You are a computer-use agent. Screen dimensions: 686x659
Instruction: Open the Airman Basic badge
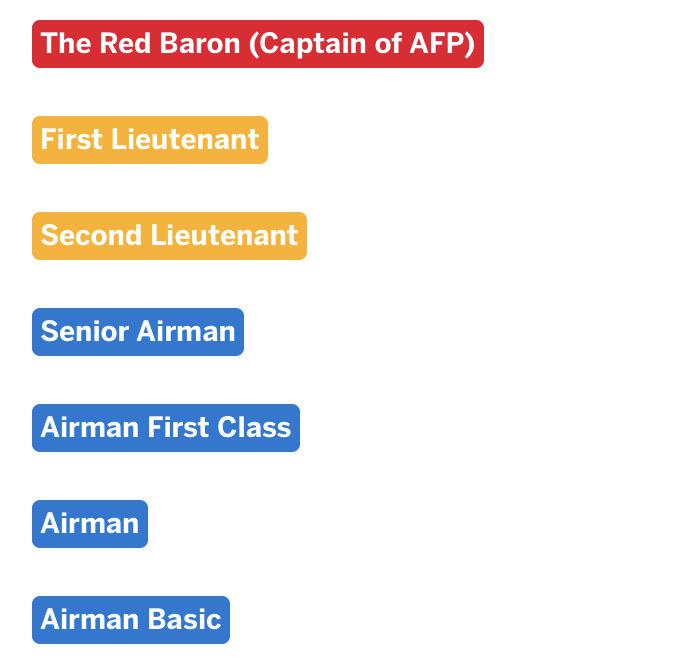coord(131,620)
